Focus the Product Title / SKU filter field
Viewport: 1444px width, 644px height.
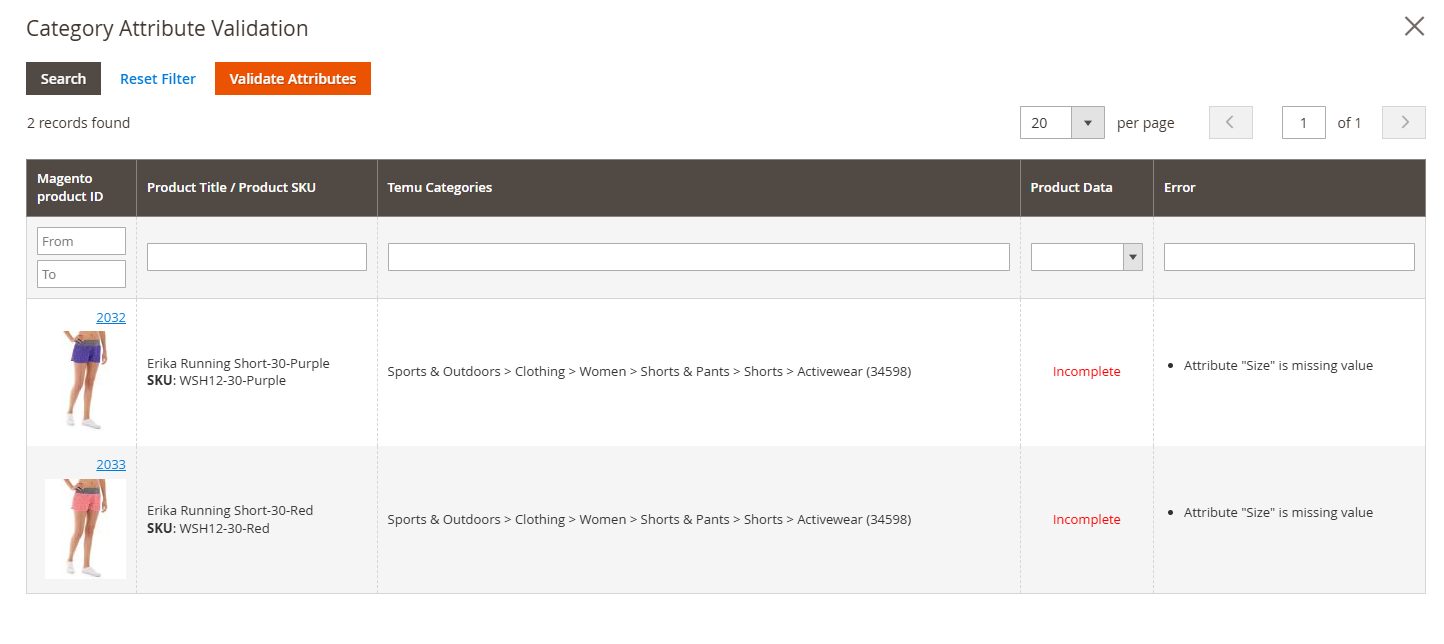point(256,257)
